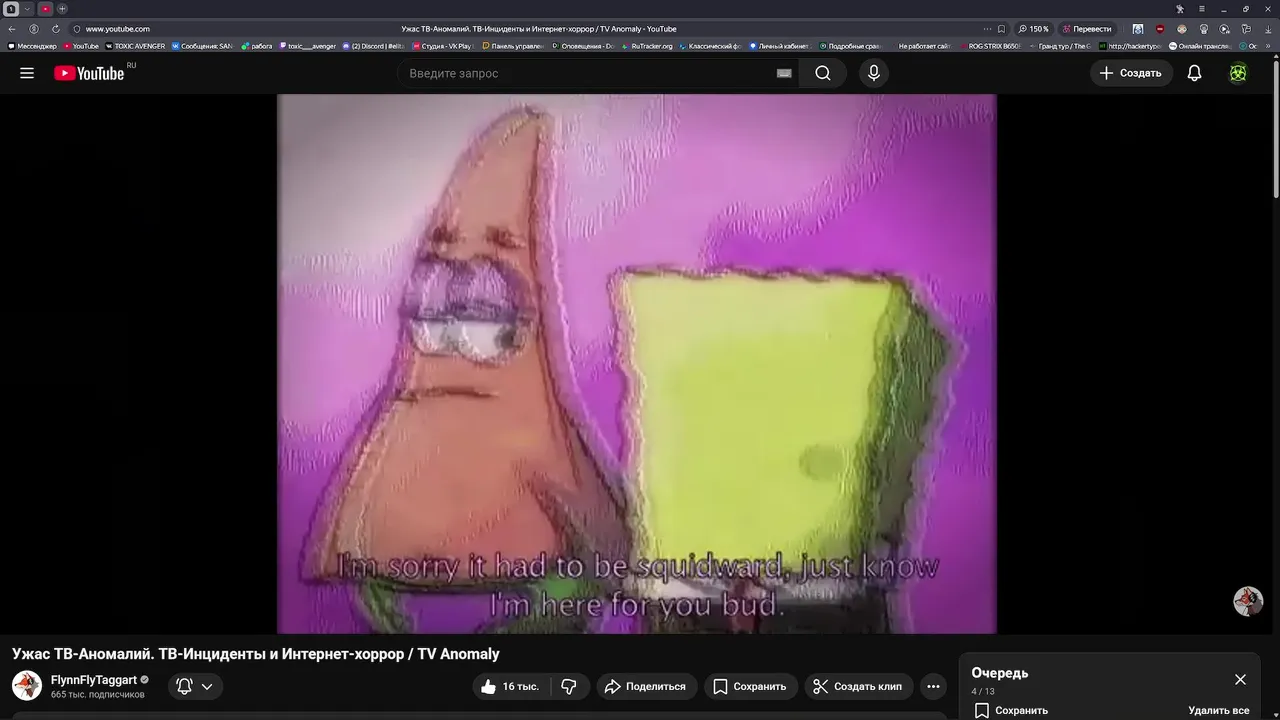Open the FlynnFlyTaggart channel avatar
Image resolution: width=1280 pixels, height=720 pixels.
click(x=27, y=686)
